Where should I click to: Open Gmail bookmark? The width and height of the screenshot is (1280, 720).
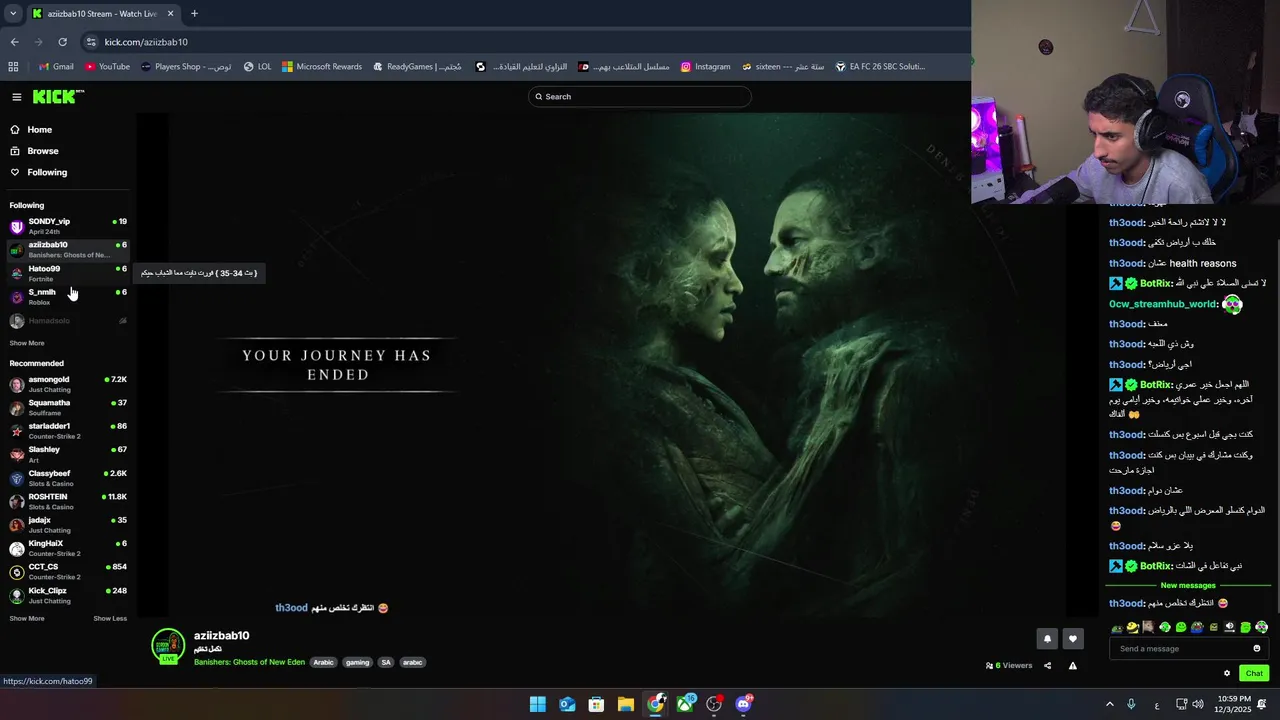tap(56, 67)
